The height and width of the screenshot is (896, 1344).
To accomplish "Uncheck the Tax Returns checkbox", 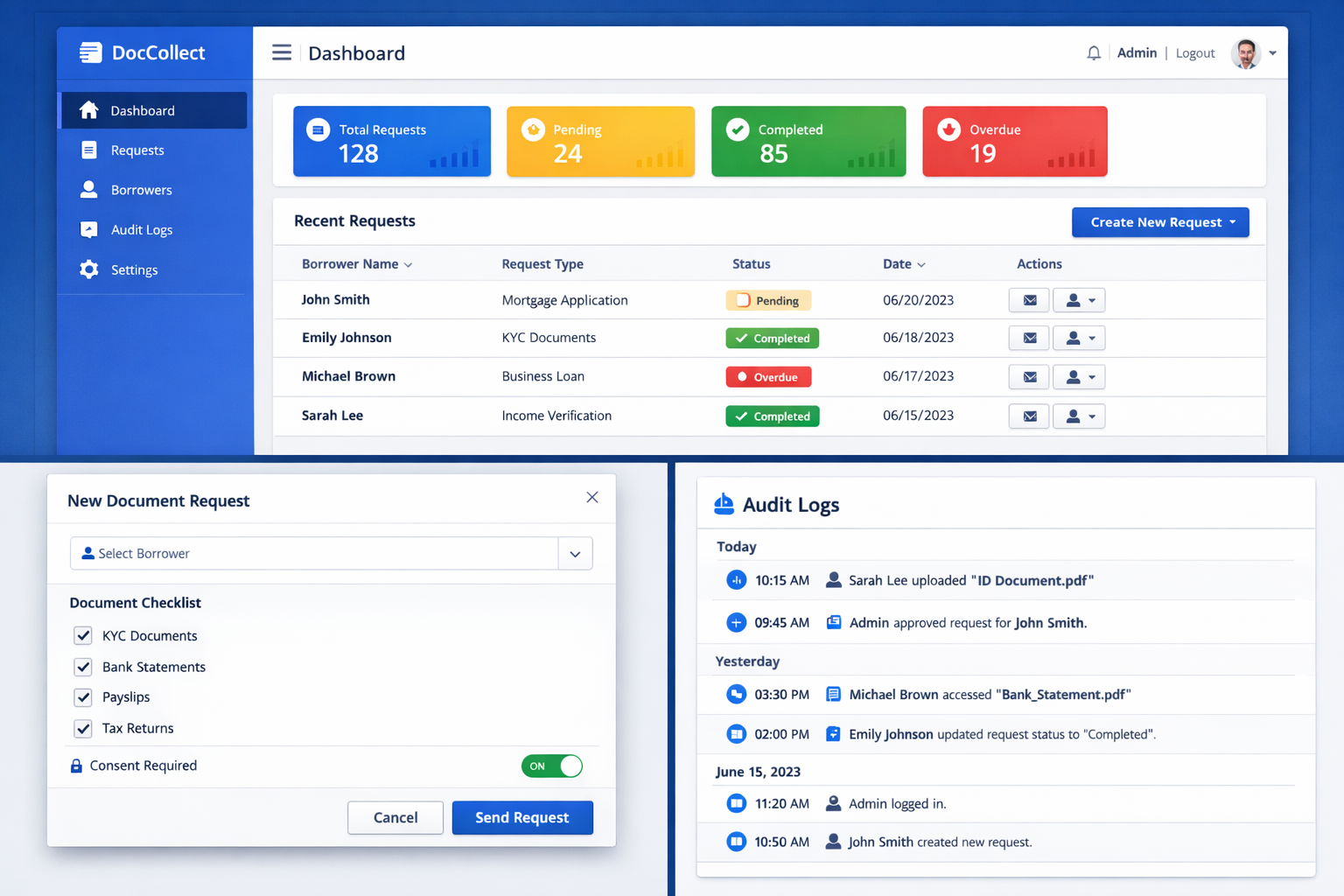I will [x=83, y=728].
